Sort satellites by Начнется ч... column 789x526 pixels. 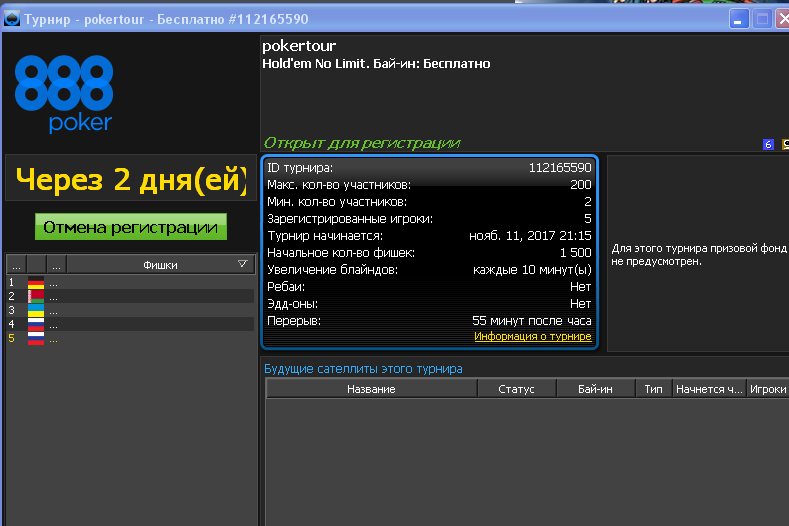709,389
